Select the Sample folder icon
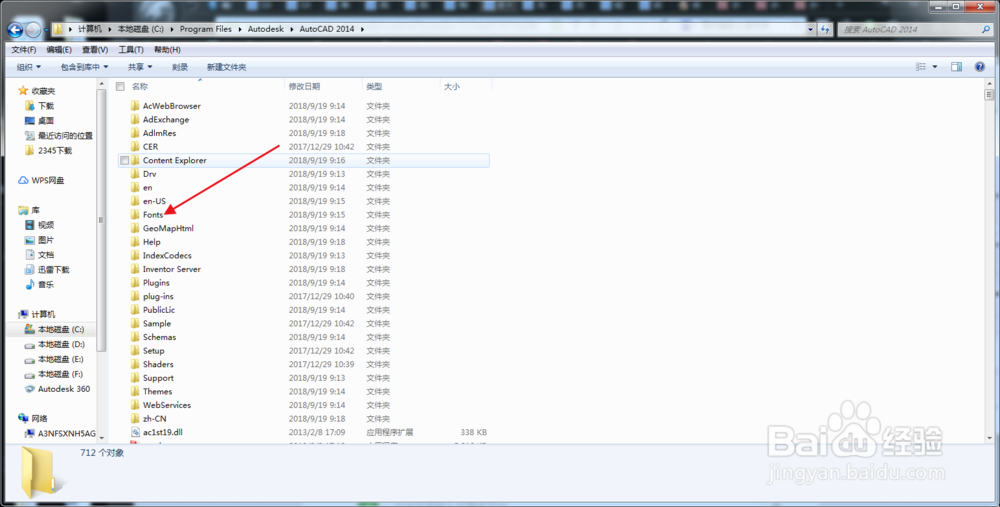 (135, 323)
